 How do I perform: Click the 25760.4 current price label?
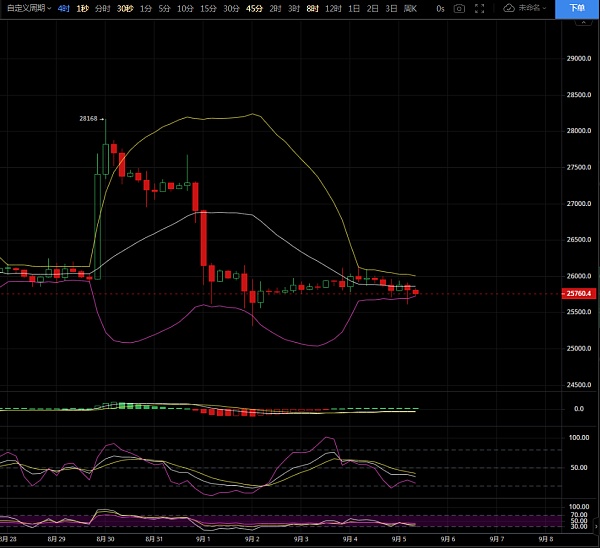pos(579,294)
